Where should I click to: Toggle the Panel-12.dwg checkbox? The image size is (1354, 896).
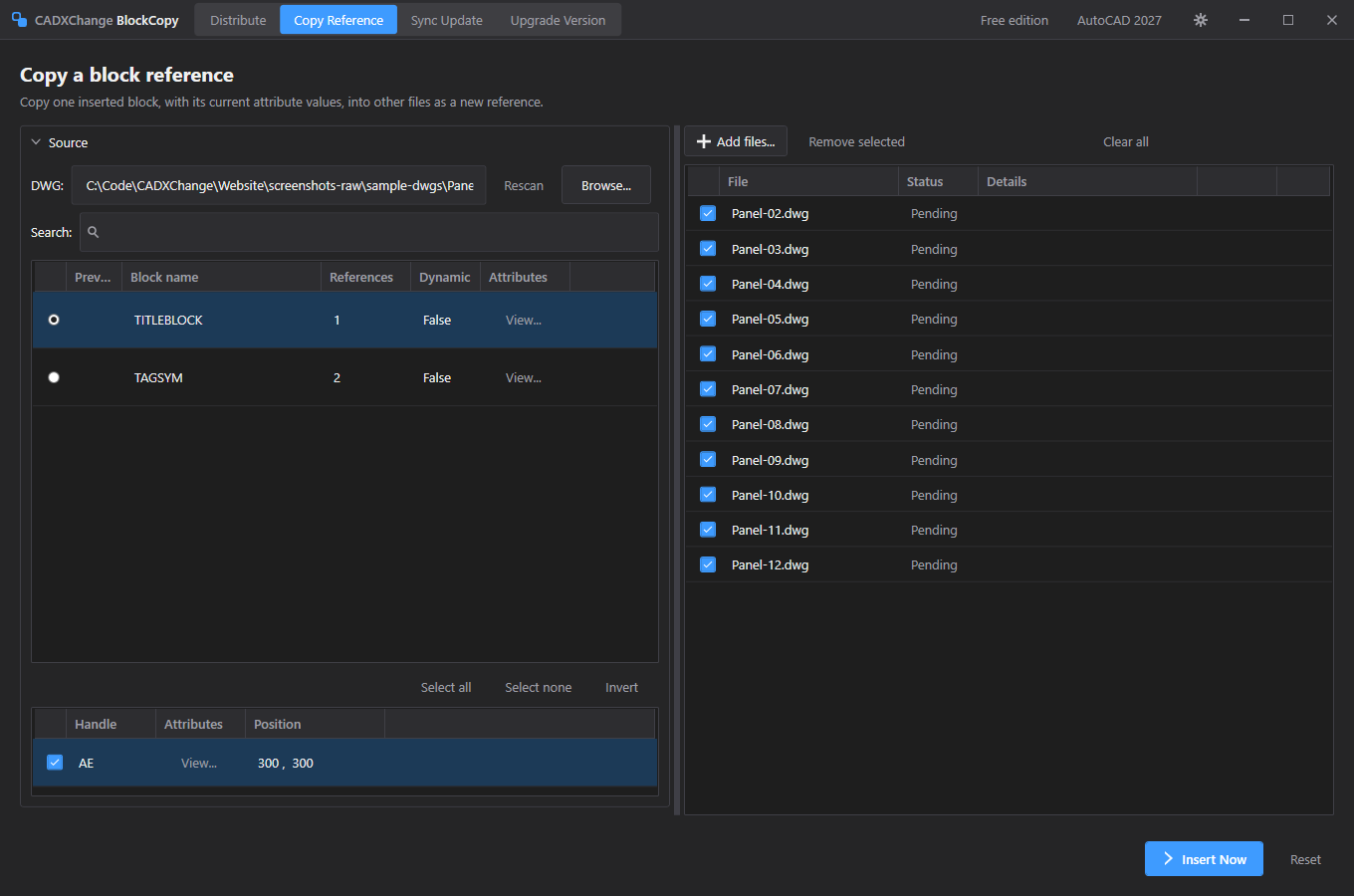[x=708, y=564]
